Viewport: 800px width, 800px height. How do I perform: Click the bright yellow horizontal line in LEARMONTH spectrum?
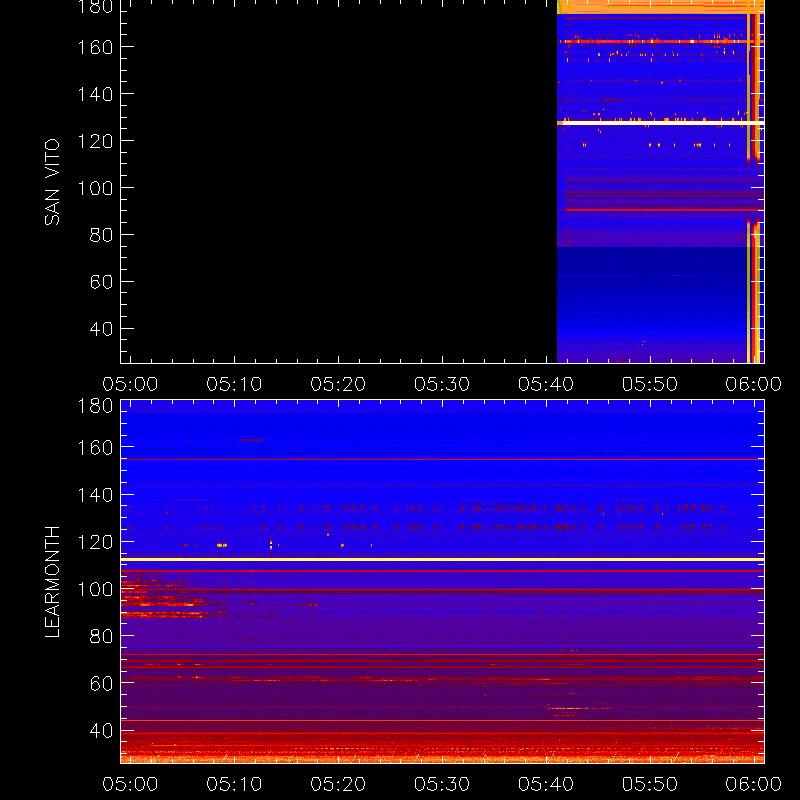point(442,560)
